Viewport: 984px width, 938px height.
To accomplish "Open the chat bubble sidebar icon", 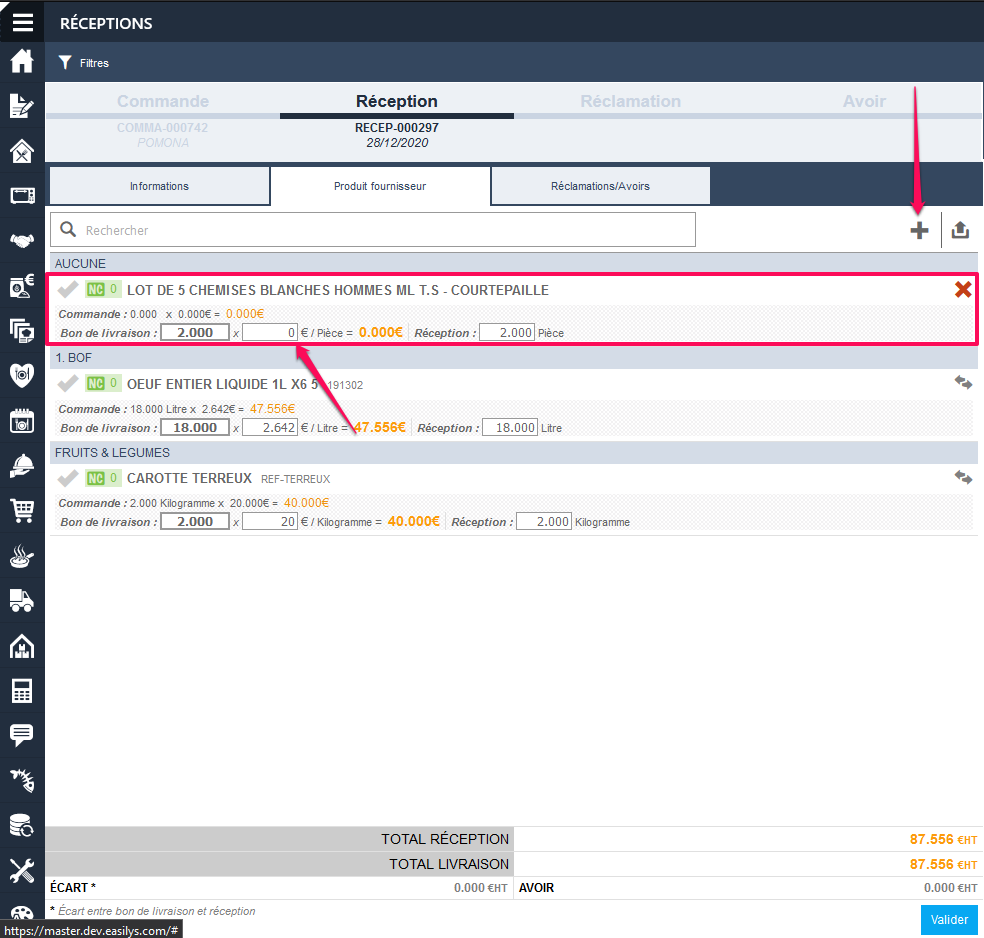I will coord(22,735).
